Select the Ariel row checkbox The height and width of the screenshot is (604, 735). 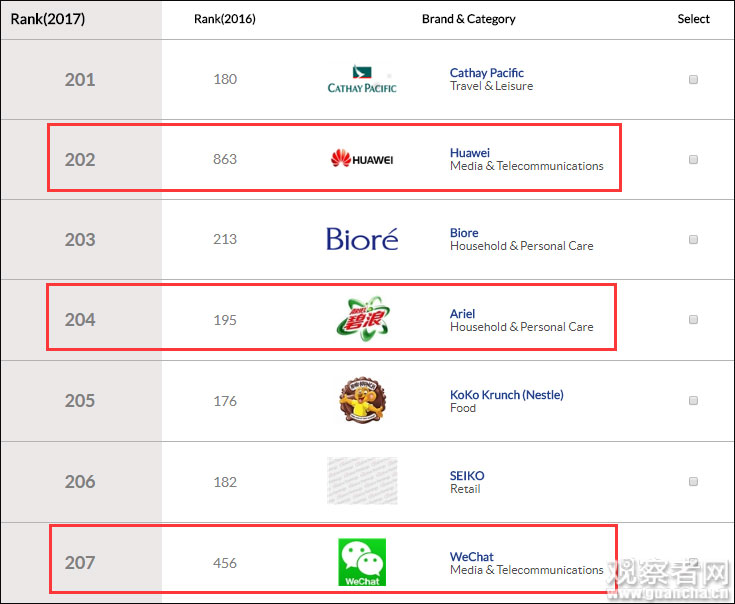point(693,320)
